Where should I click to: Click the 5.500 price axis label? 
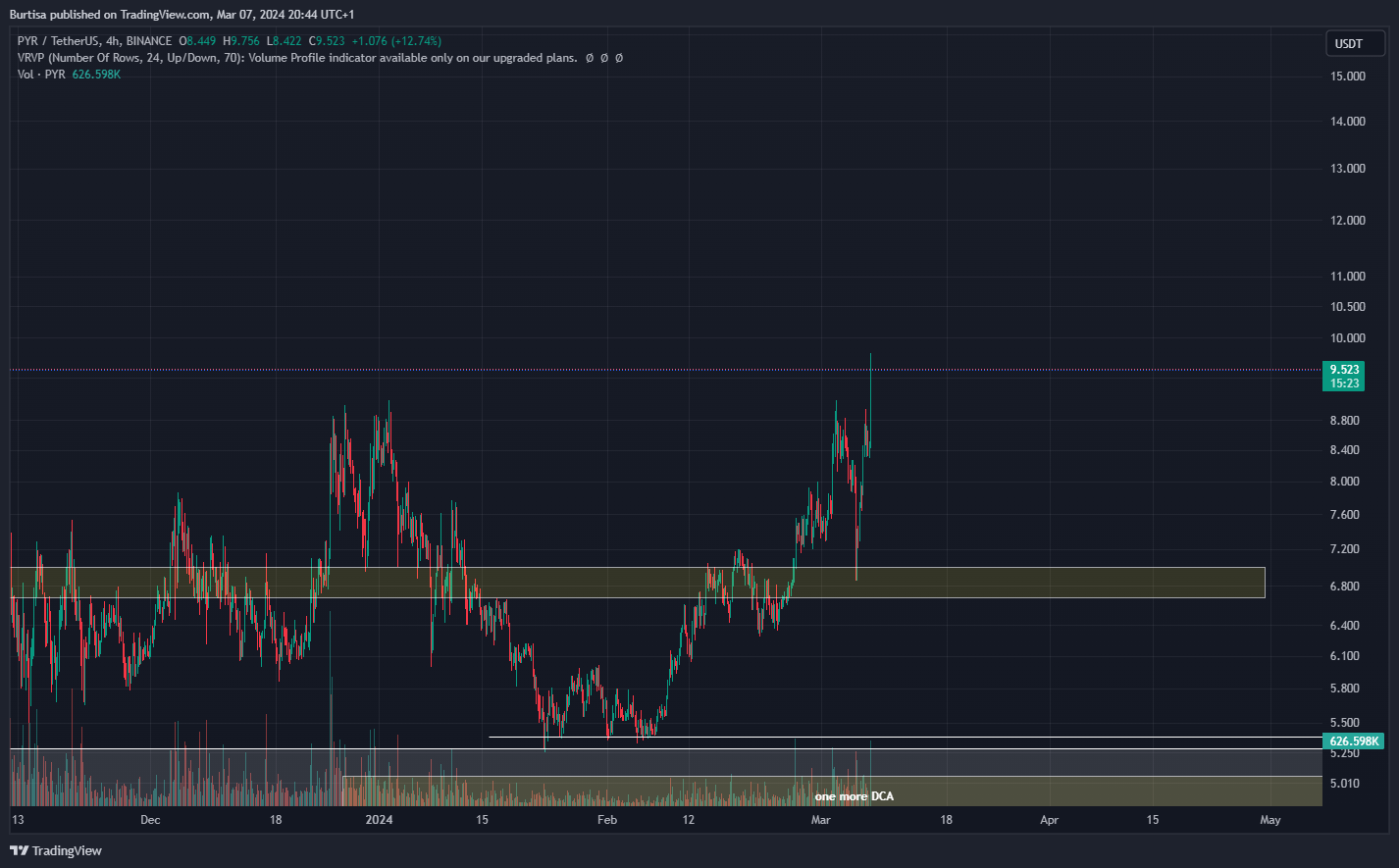tap(1344, 723)
